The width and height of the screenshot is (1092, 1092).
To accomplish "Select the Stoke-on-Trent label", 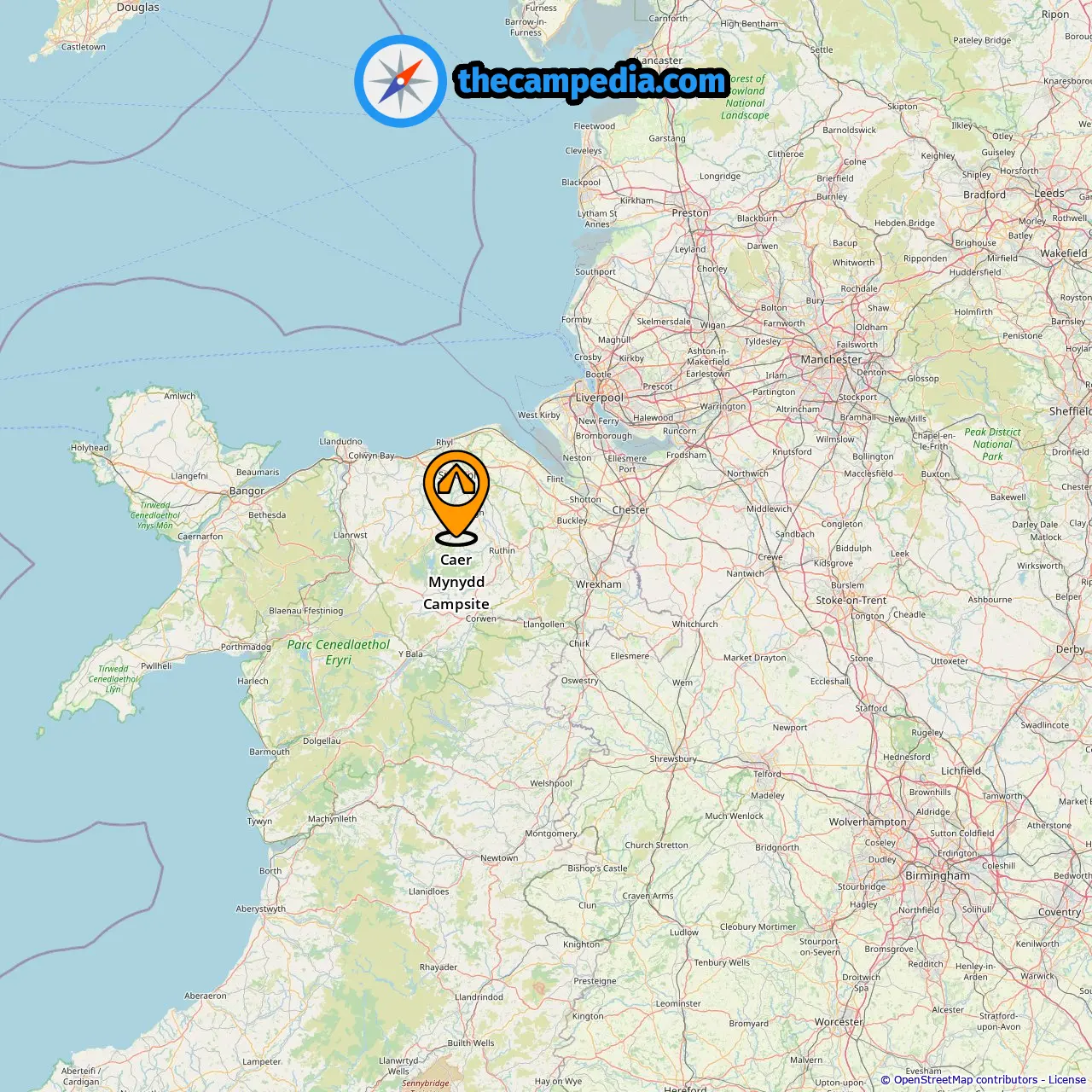I will coord(851,600).
